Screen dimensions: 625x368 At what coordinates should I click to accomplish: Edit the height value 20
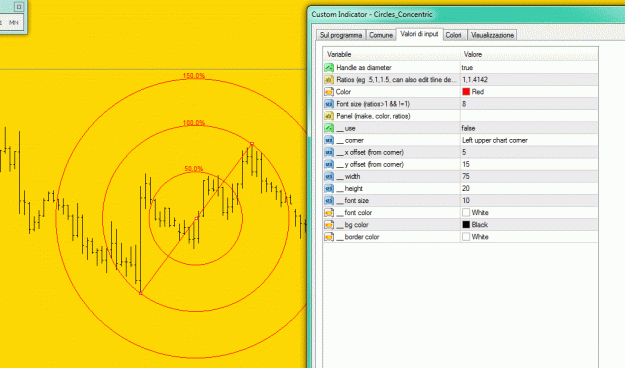pos(529,189)
